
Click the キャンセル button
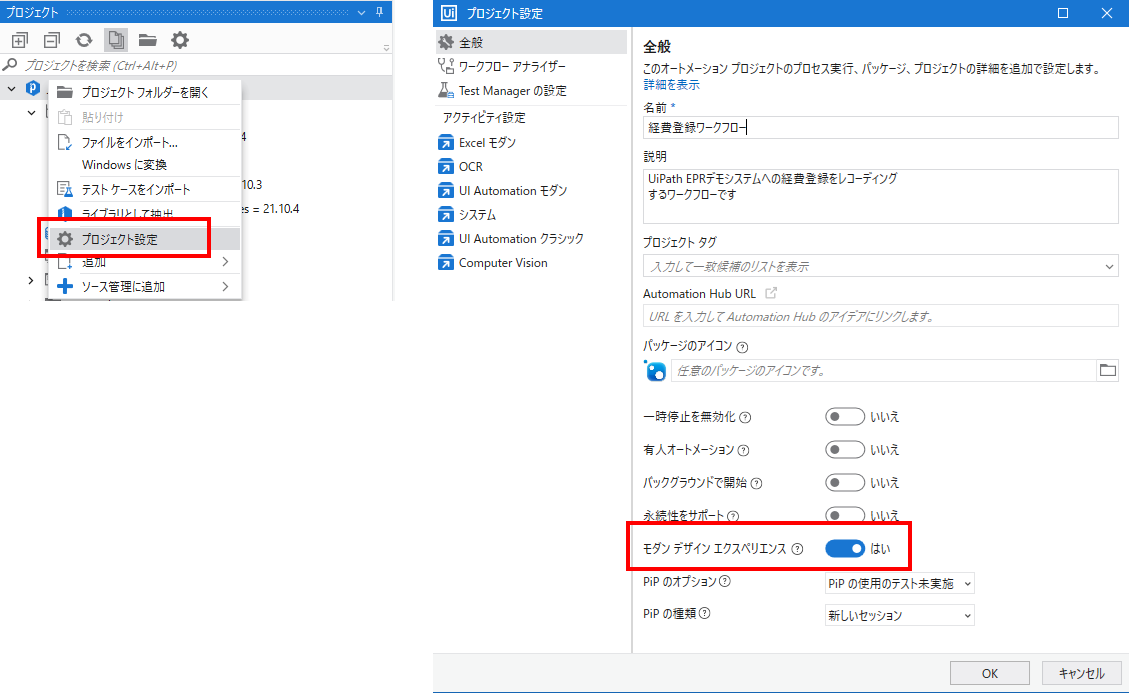tap(1081, 674)
